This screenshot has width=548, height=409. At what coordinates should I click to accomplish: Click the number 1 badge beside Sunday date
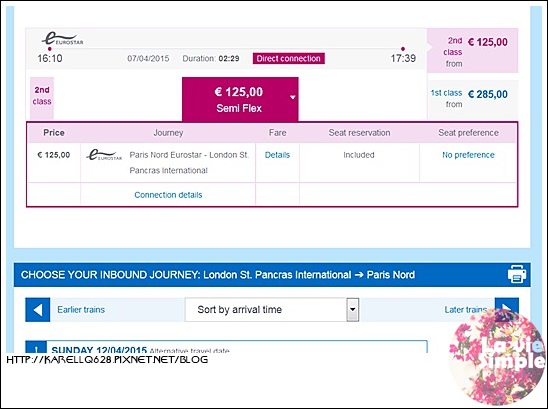36,347
